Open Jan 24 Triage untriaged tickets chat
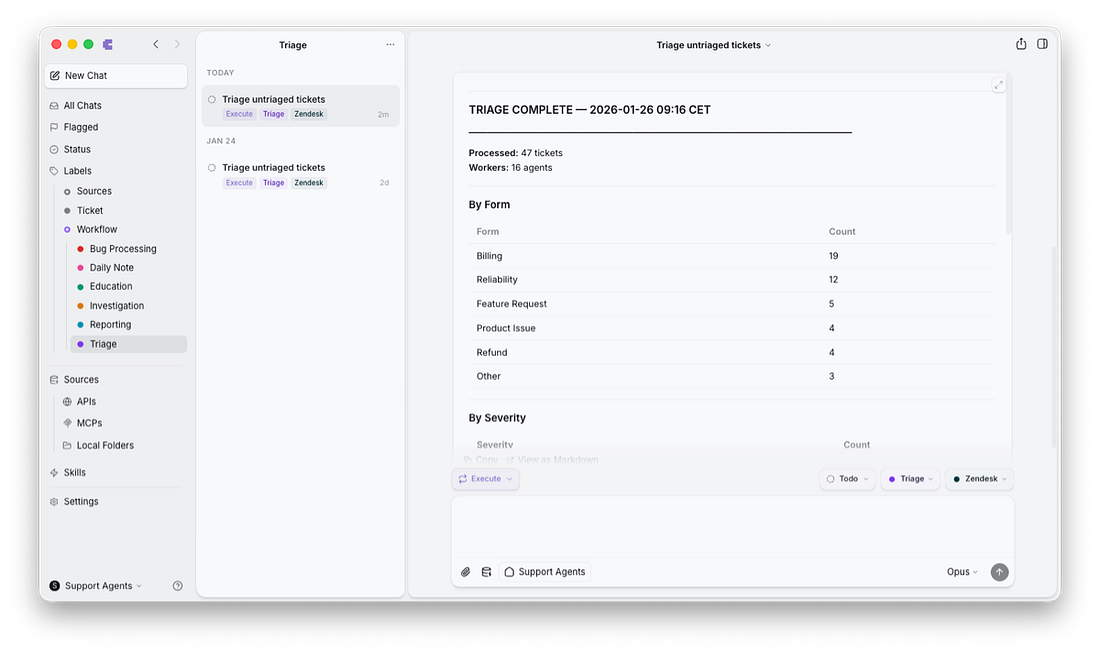 [x=300, y=175]
